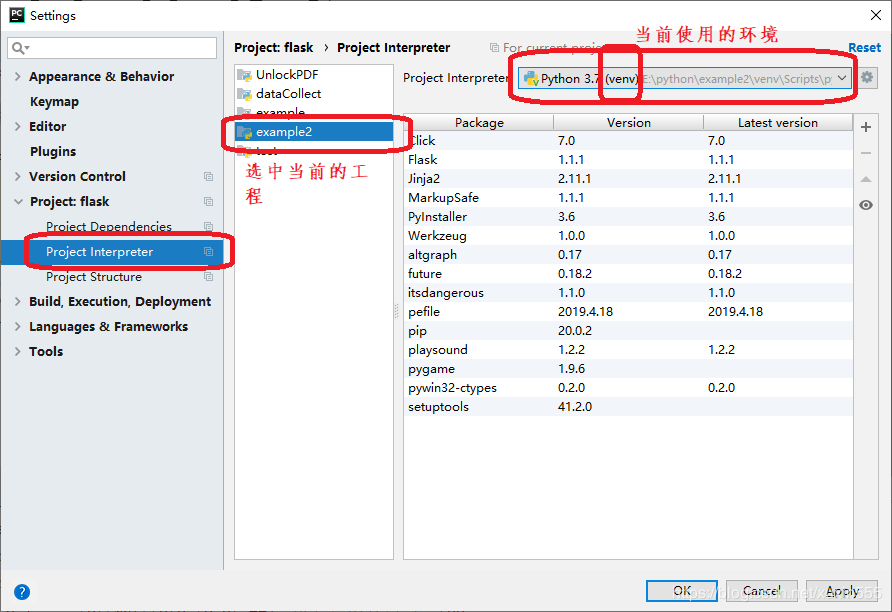This screenshot has height=612, width=892.
Task: Collapse the Project: flask section
Action: pyautogui.click(x=18, y=202)
